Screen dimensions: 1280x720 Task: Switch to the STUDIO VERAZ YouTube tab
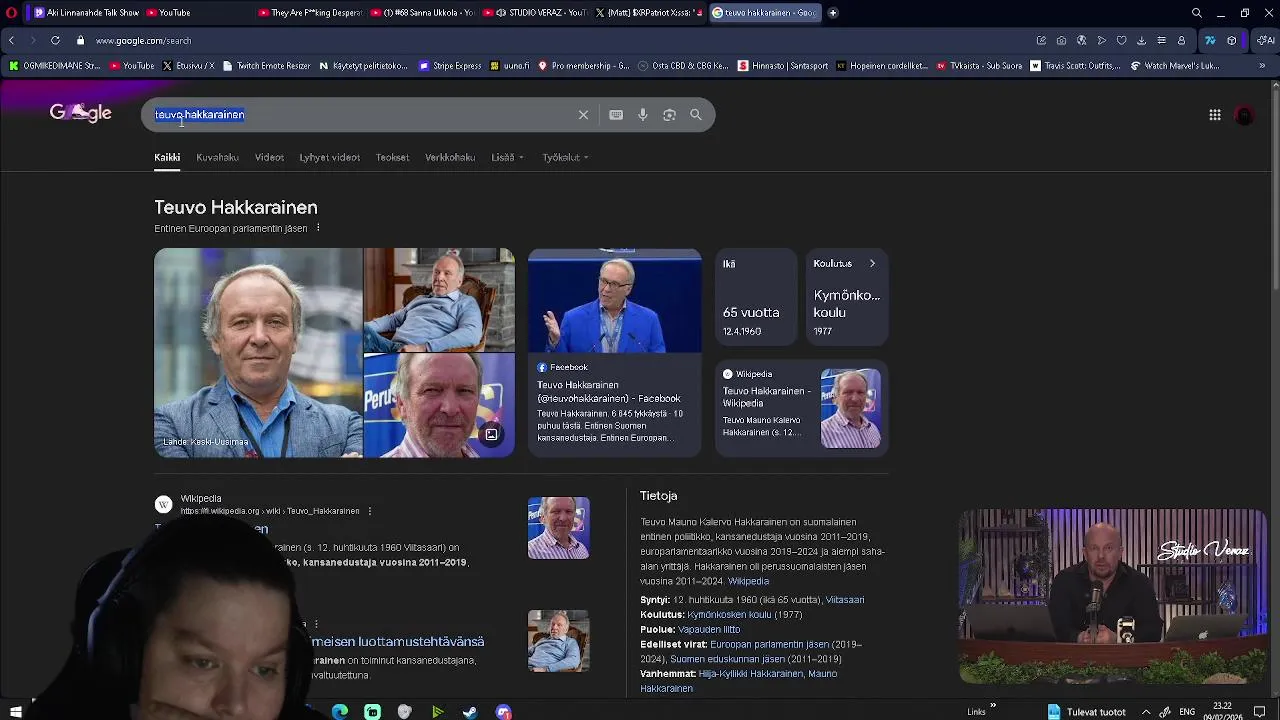coord(533,13)
